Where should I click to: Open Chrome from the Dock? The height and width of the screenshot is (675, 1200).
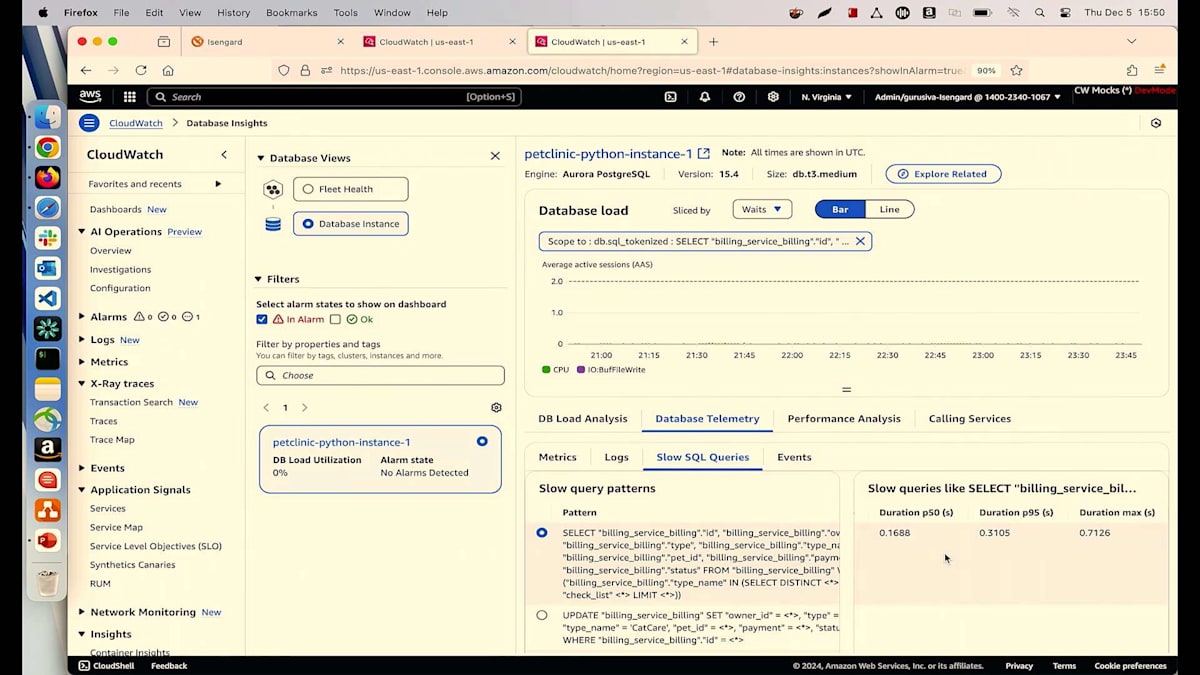click(x=47, y=147)
